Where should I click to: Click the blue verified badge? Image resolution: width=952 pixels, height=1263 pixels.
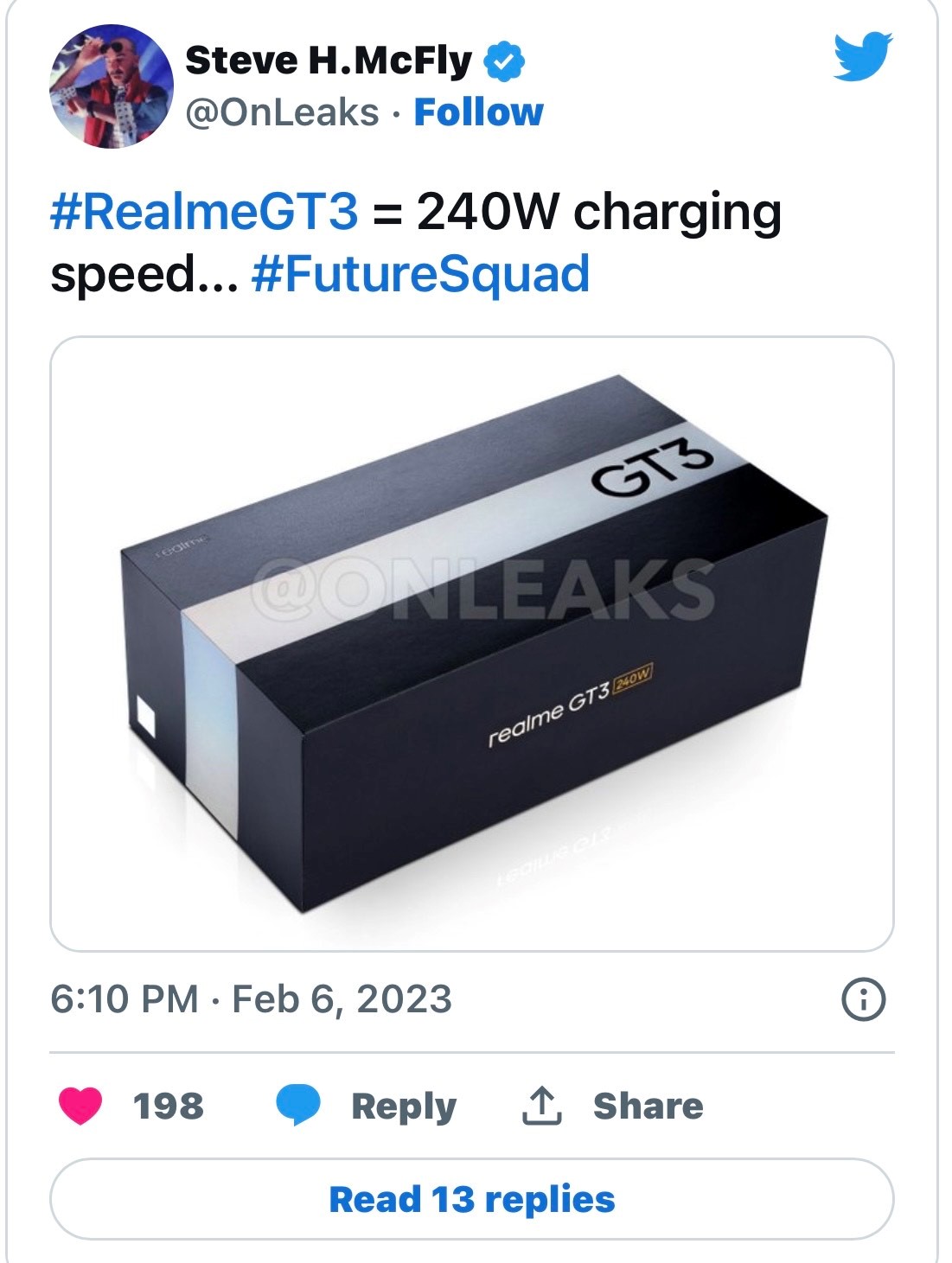(504, 61)
